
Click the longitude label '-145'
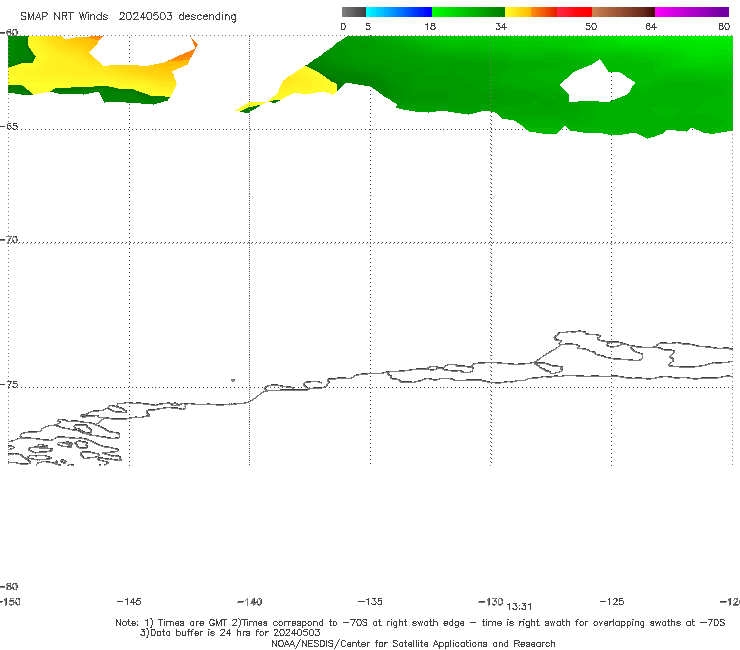point(129,602)
